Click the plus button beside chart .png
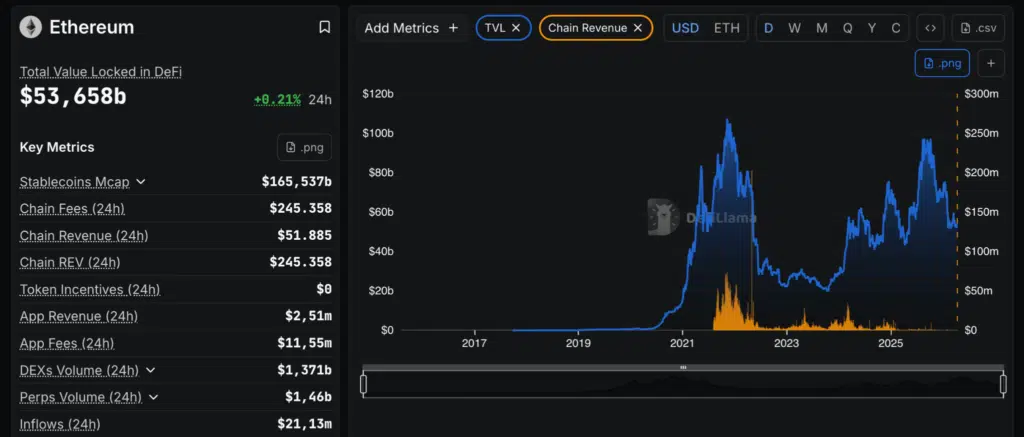The height and width of the screenshot is (437, 1024). [991, 63]
